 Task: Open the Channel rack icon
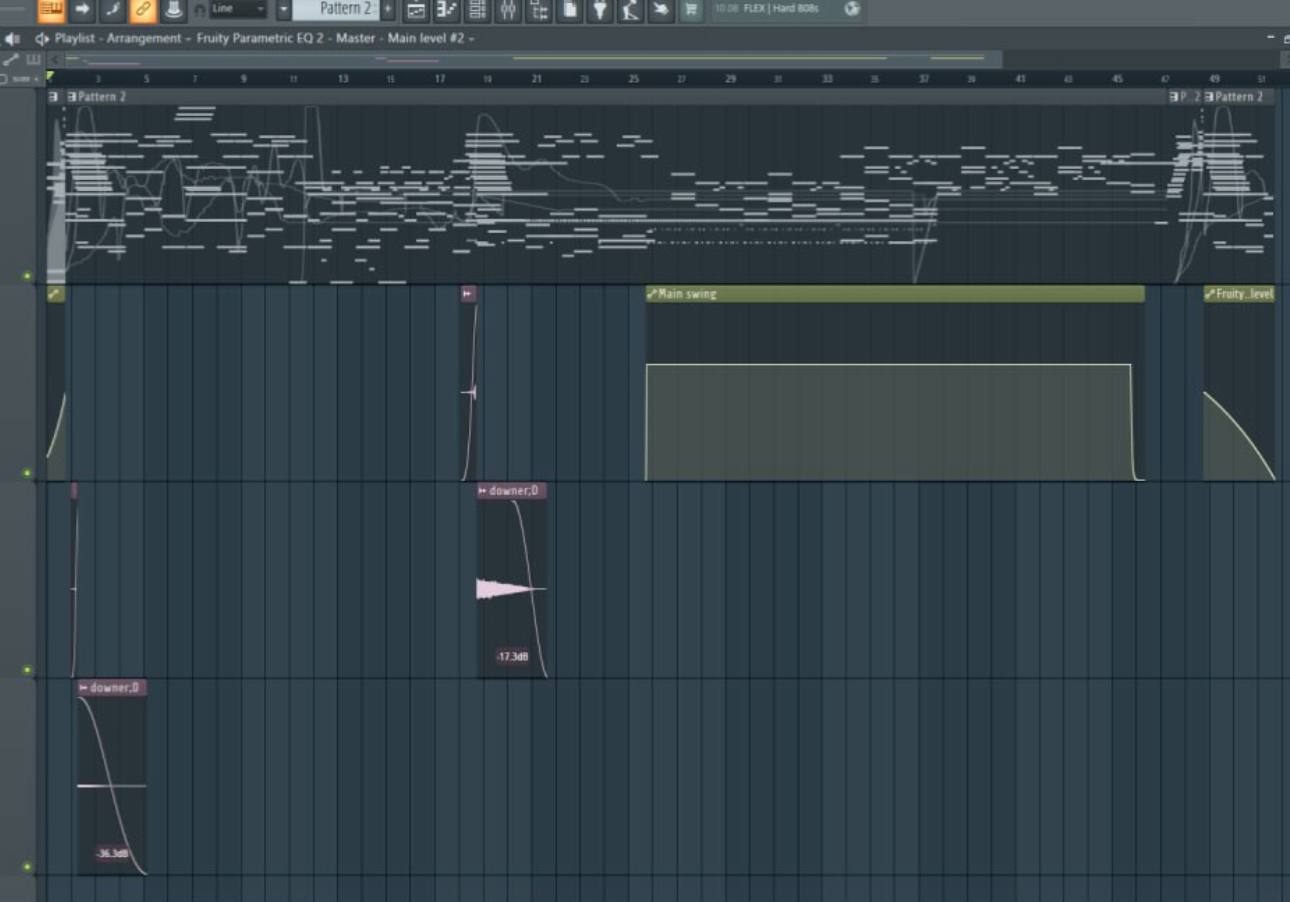[477, 10]
